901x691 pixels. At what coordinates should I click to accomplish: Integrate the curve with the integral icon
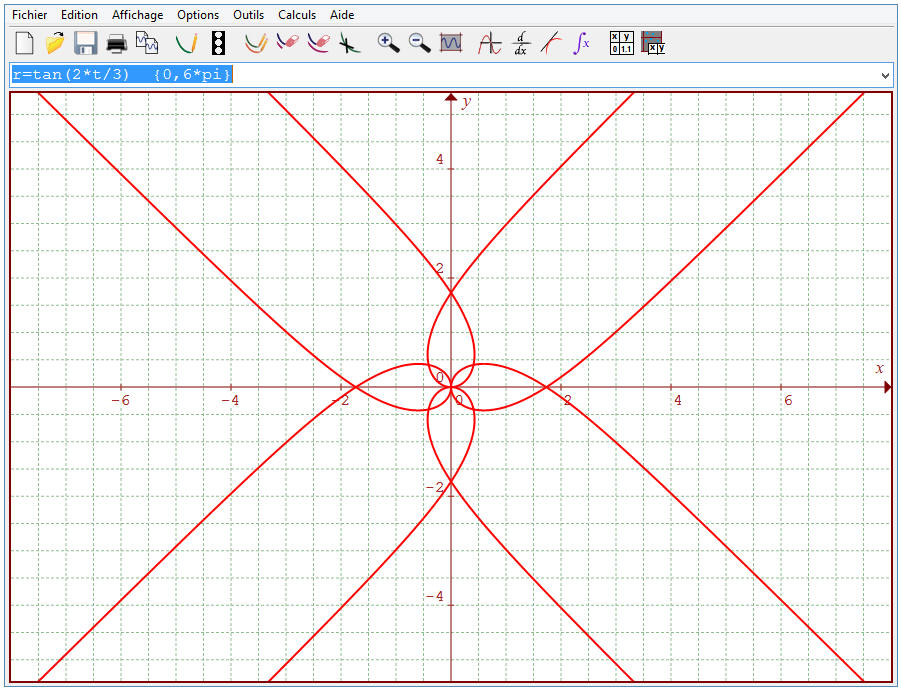[582, 43]
